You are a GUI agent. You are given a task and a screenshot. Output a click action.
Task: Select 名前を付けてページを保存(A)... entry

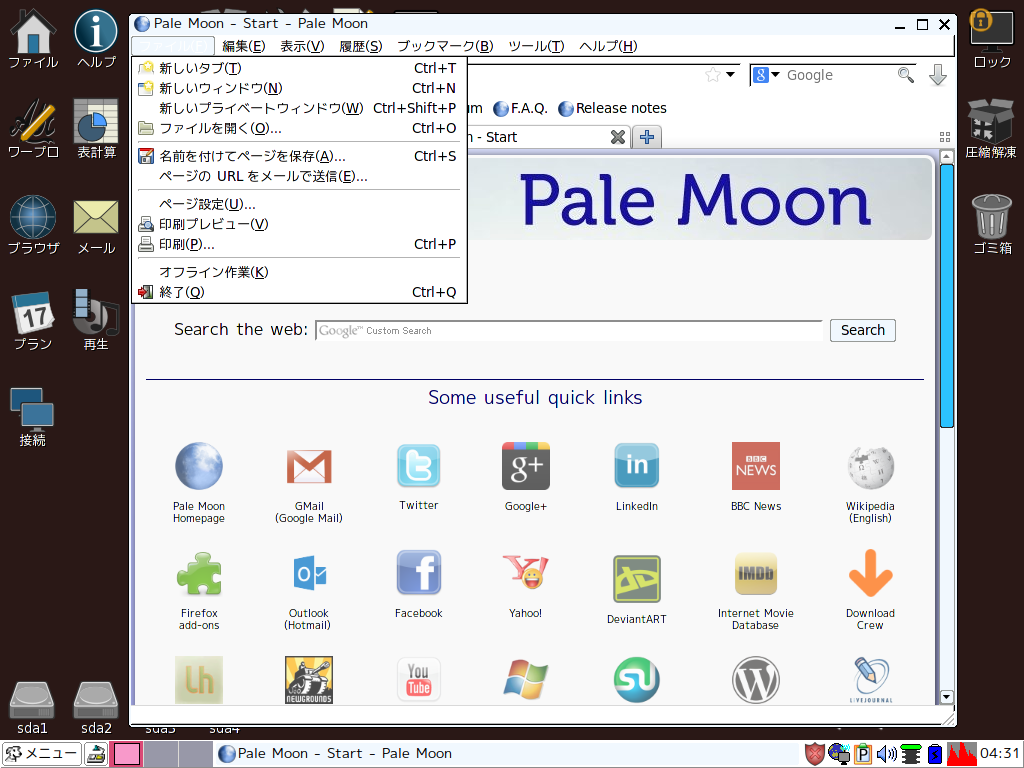pos(299,156)
